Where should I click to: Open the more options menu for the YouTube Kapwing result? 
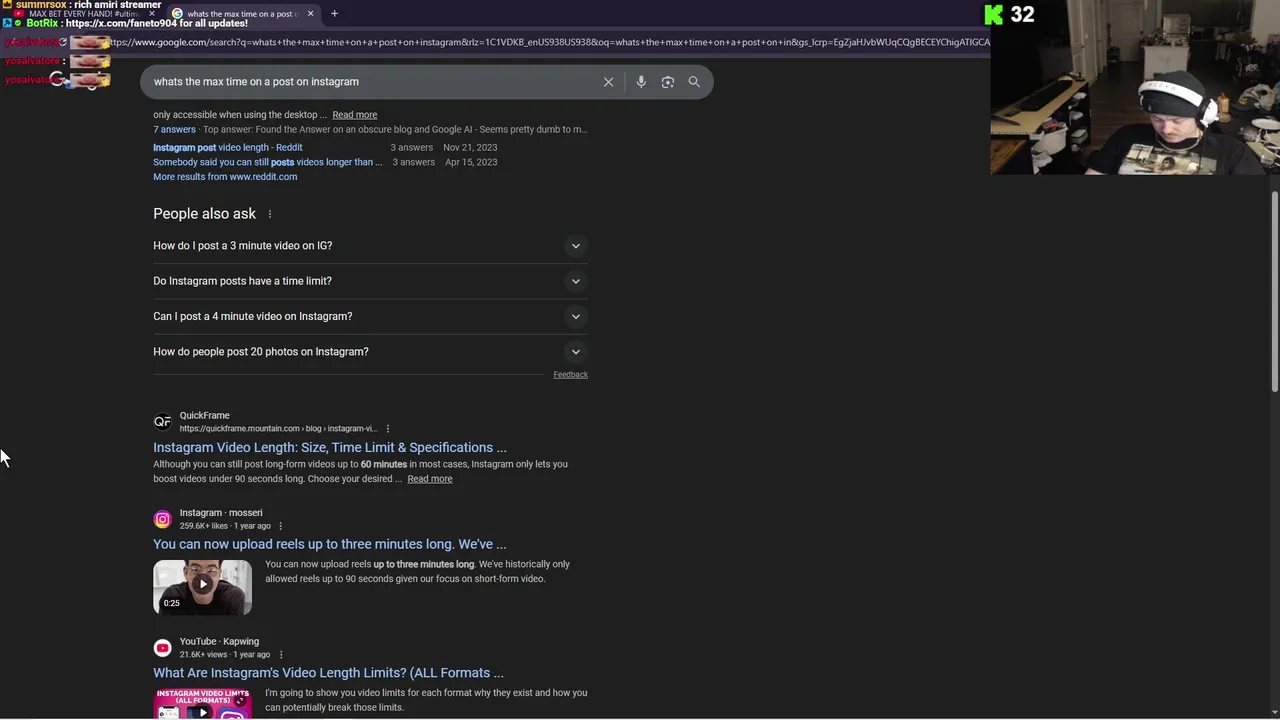(281, 655)
